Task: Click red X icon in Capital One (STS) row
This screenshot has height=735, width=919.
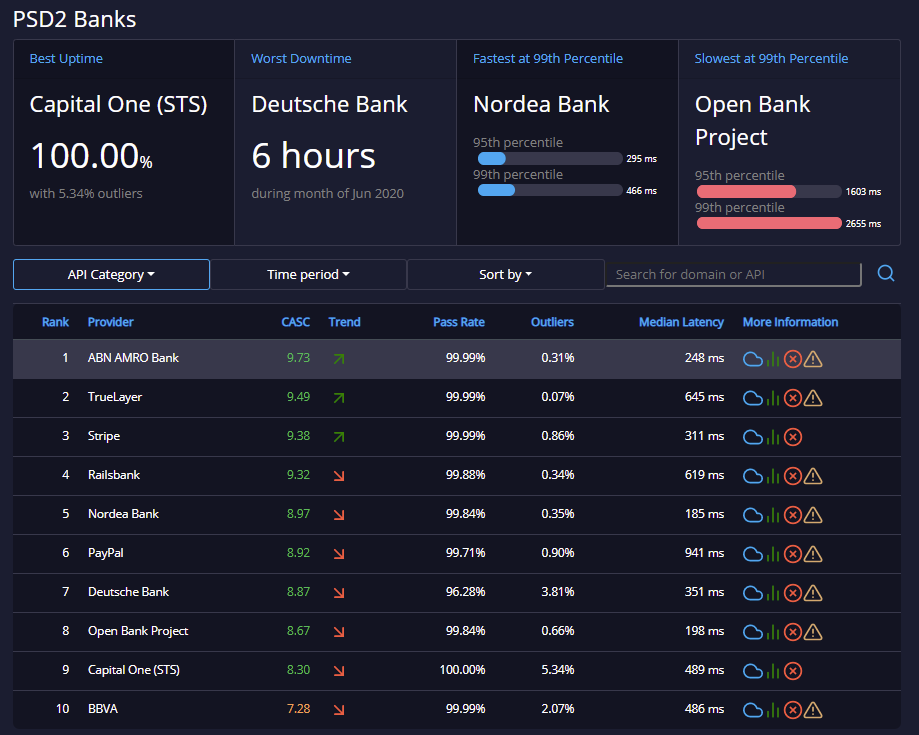Action: [793, 671]
